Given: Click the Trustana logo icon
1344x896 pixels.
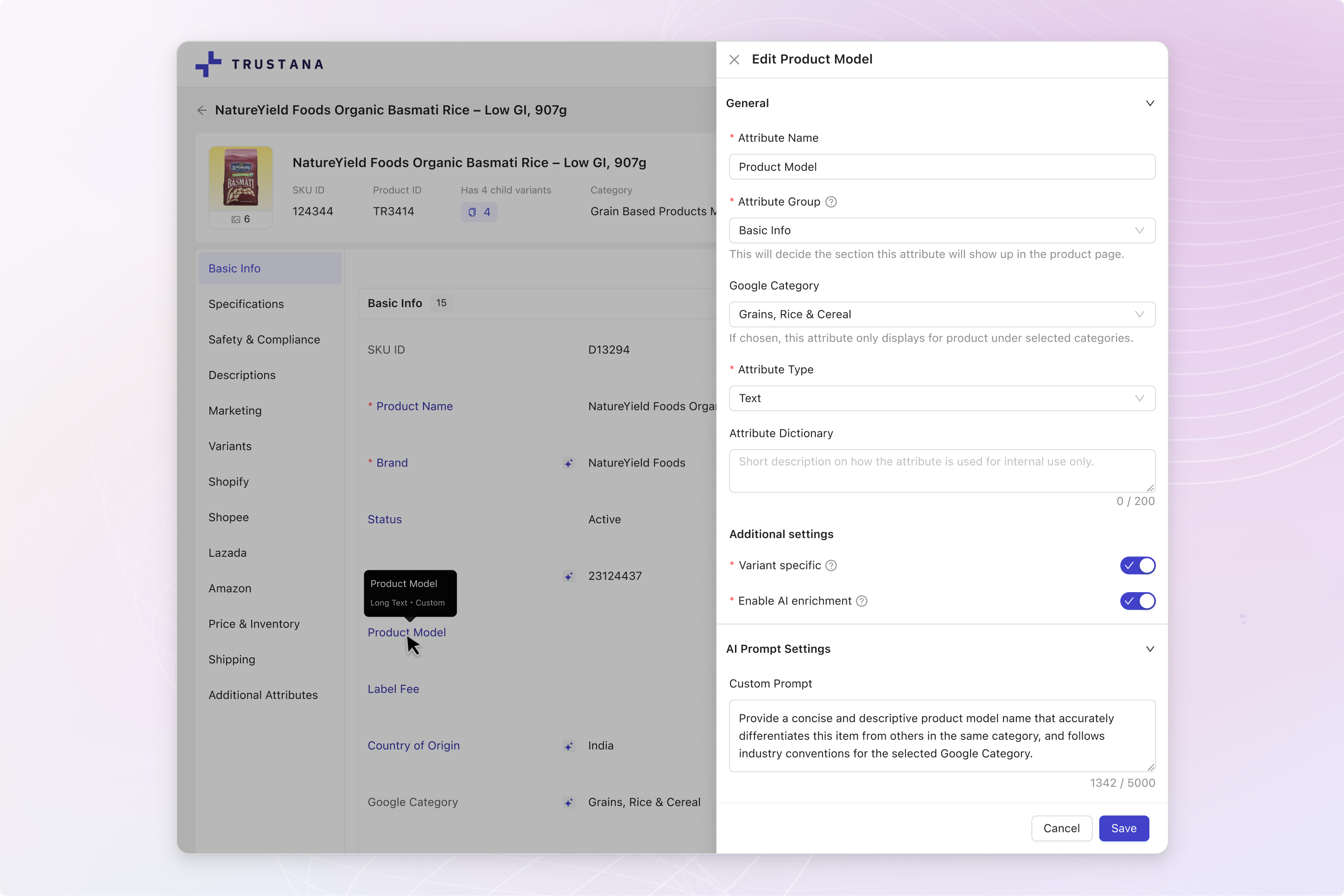Looking at the screenshot, I should click(208, 64).
